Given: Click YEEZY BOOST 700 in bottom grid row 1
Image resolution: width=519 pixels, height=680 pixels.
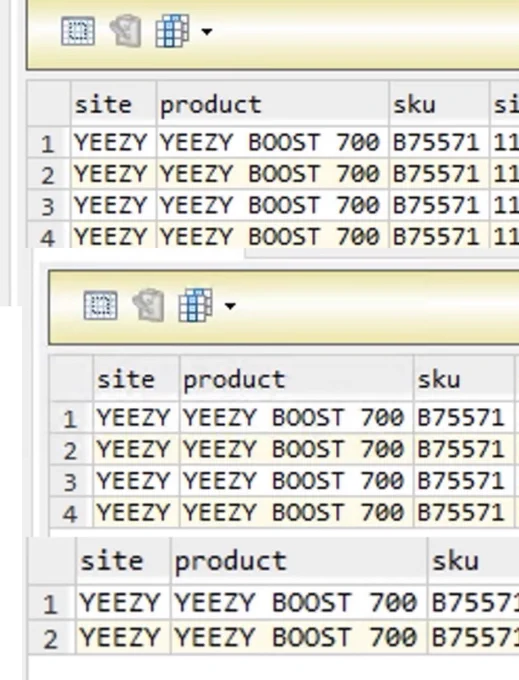Looking at the screenshot, I should (299, 602).
